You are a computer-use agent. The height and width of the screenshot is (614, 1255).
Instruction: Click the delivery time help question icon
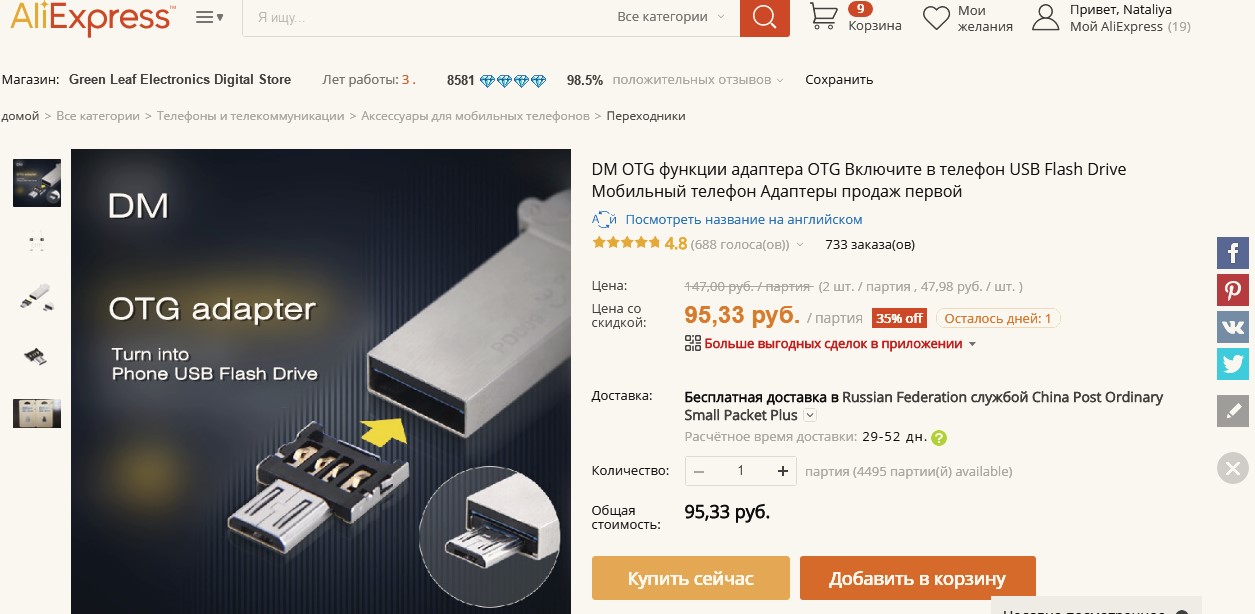pyautogui.click(x=939, y=438)
